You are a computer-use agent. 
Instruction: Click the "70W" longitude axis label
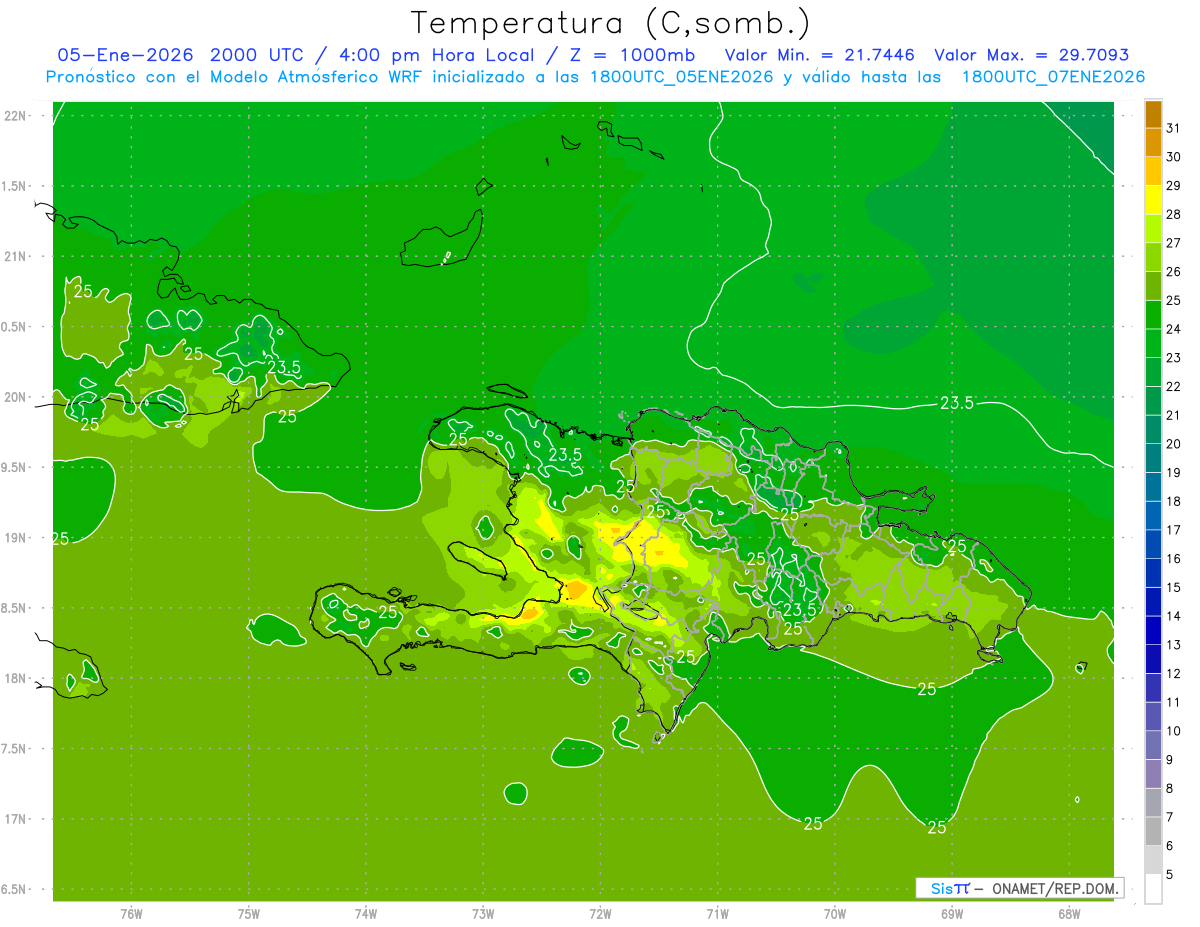(x=835, y=913)
